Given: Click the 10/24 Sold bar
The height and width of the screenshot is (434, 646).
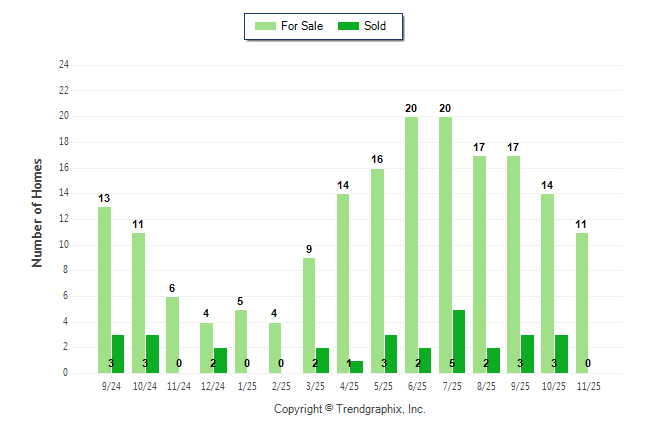Looking at the screenshot, I should (x=152, y=354).
